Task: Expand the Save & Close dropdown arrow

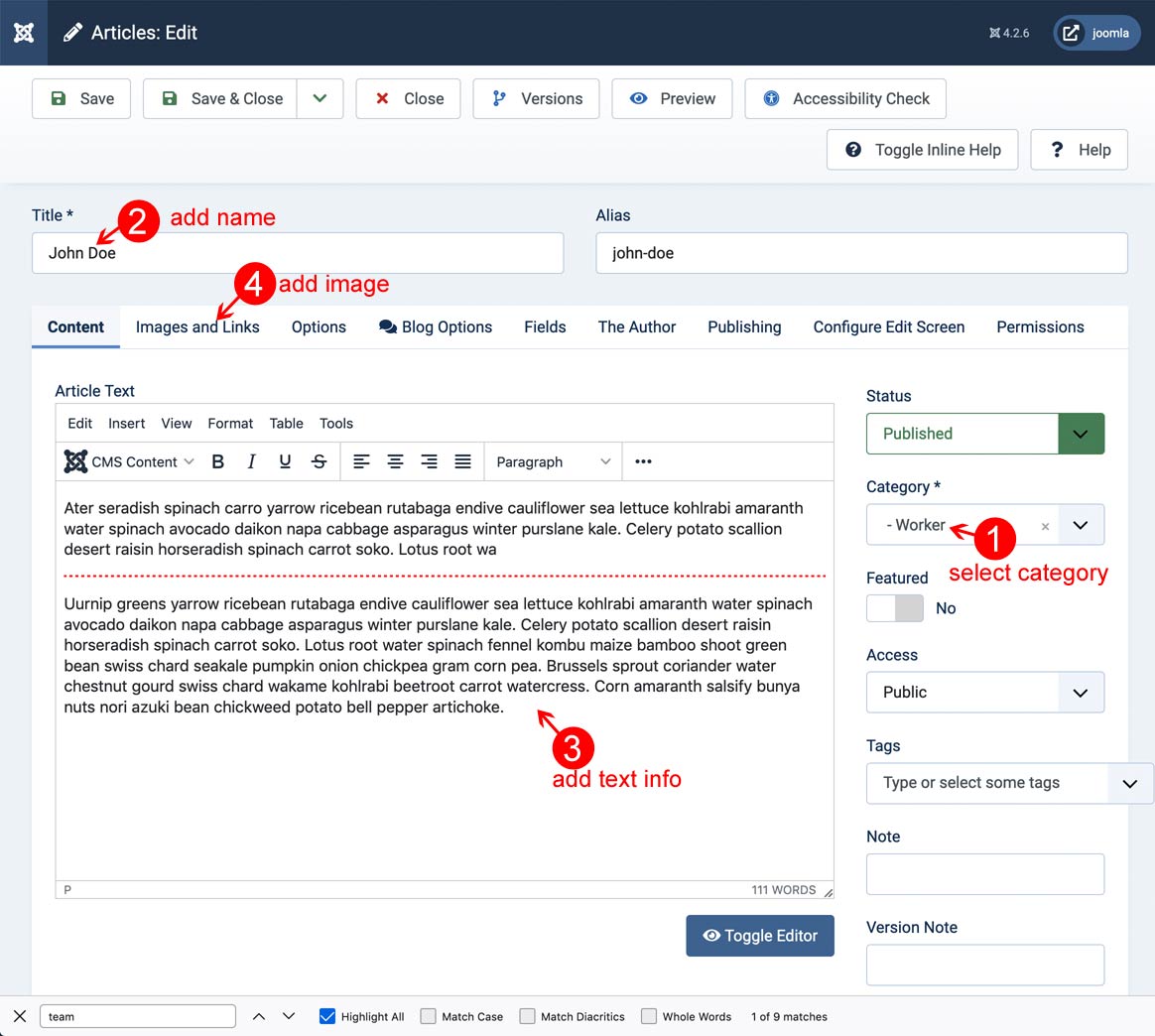Action: tap(320, 99)
